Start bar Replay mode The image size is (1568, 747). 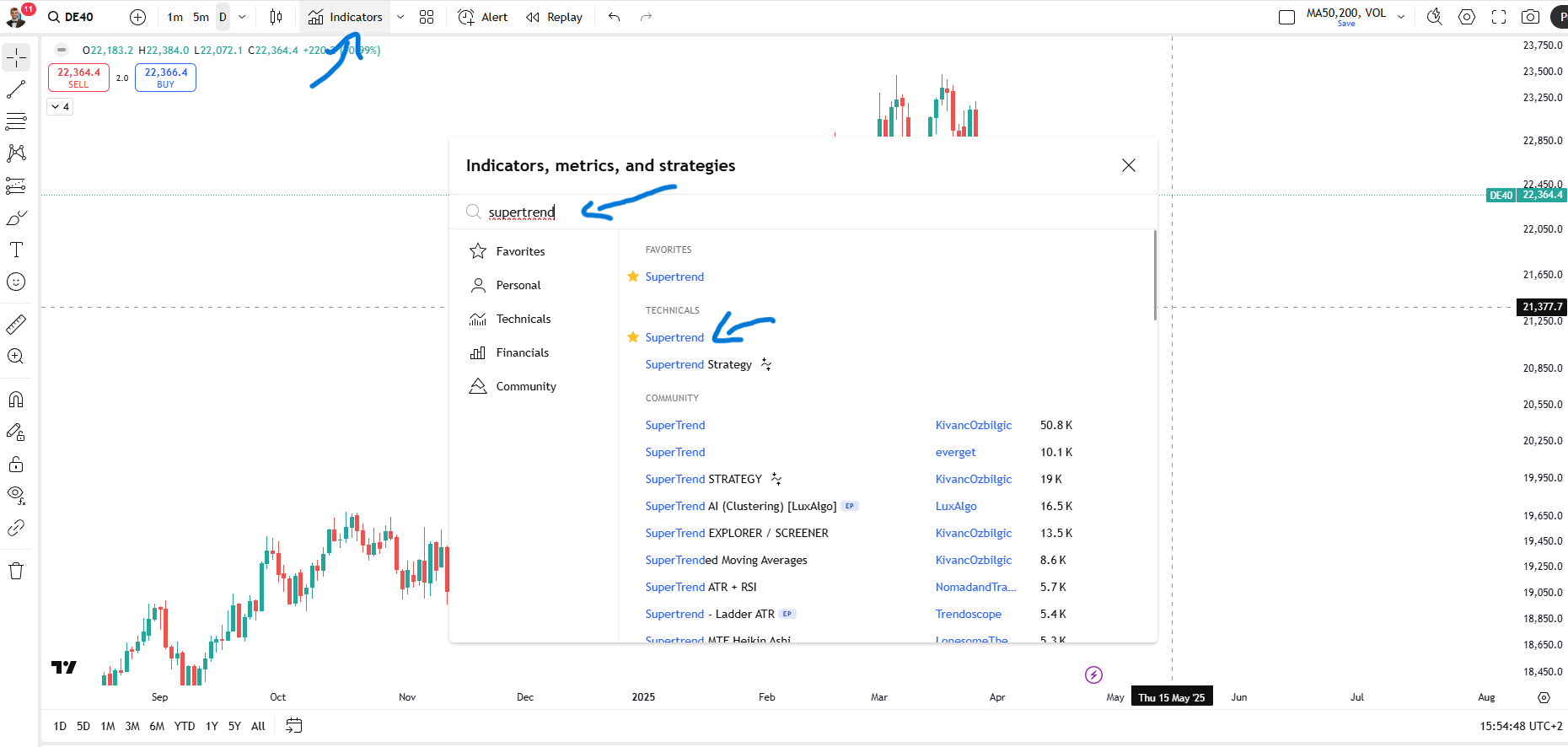(554, 17)
